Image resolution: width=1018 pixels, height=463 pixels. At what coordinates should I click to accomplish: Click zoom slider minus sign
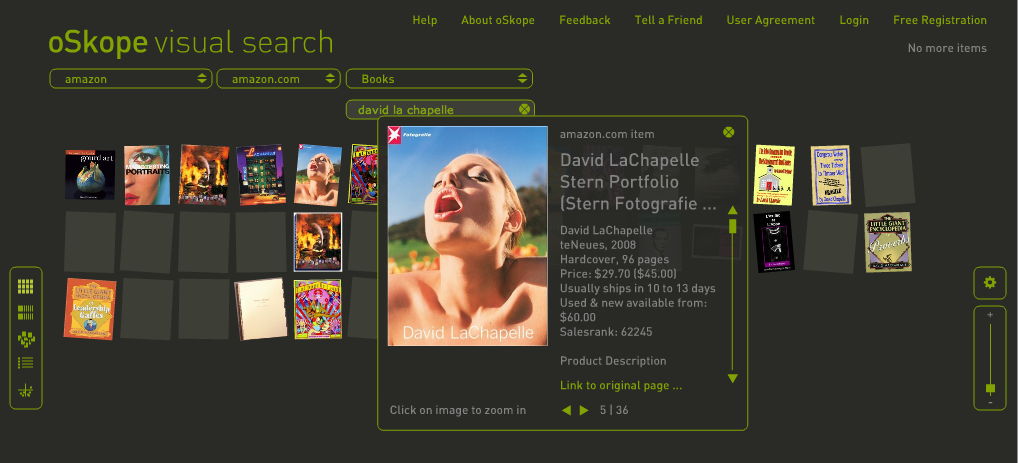tap(990, 402)
